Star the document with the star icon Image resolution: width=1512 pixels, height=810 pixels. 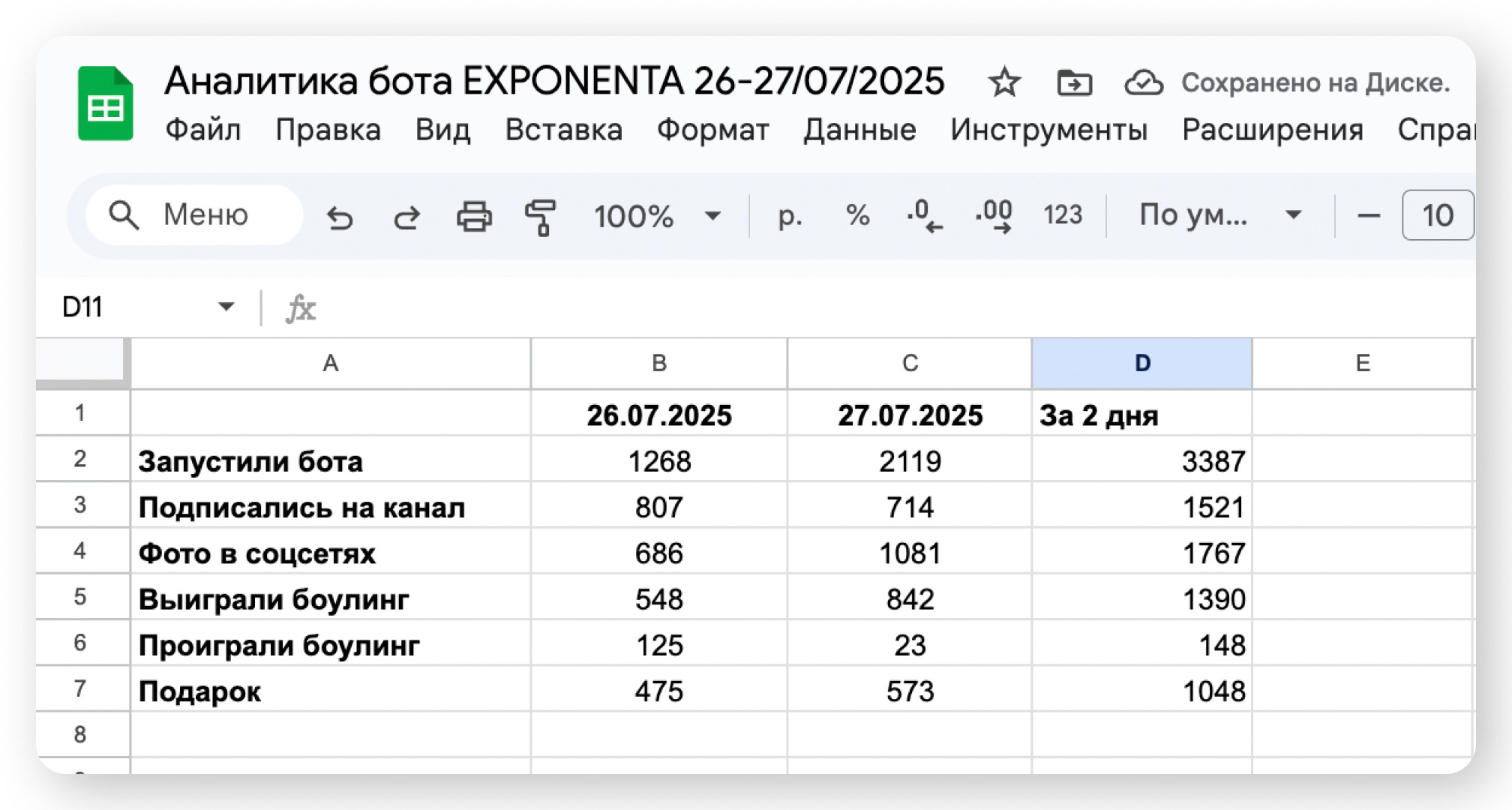pyautogui.click(x=1004, y=82)
